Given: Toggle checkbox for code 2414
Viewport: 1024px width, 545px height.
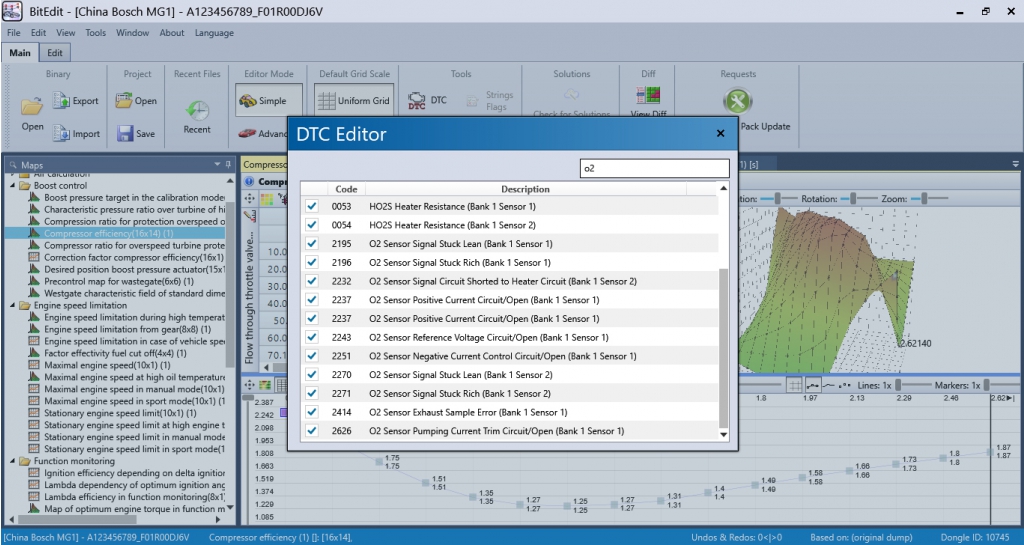Looking at the screenshot, I should tap(312, 412).
